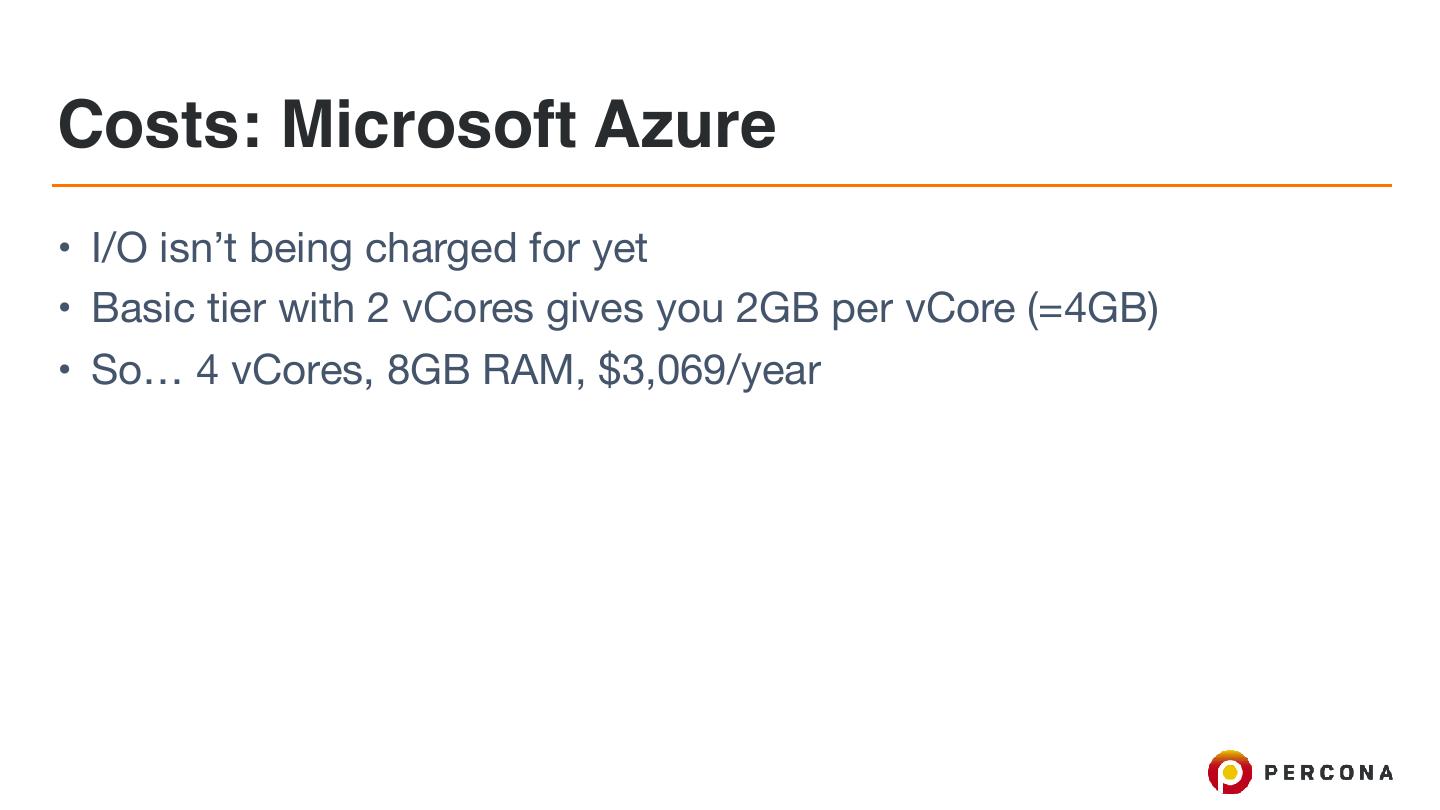The width and height of the screenshot is (1440, 810).
Task: Click the PERCONA wordmark text
Action: click(x=1329, y=772)
